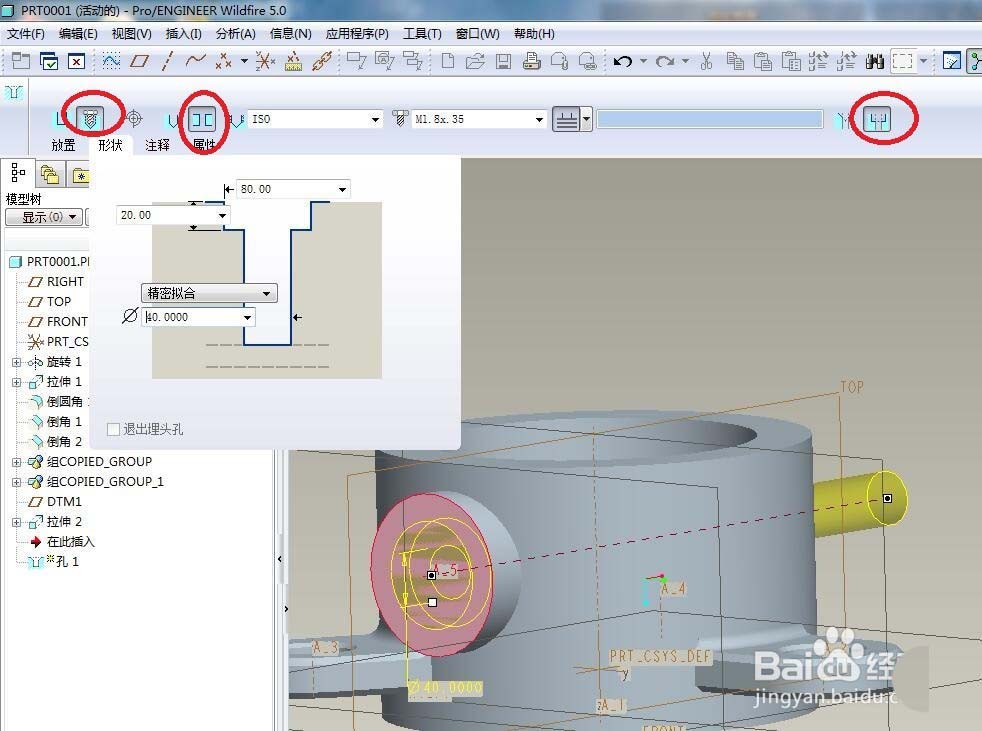Viewport: 982px width, 731px height.
Task: Click the cut scissors icon
Action: pos(706,61)
